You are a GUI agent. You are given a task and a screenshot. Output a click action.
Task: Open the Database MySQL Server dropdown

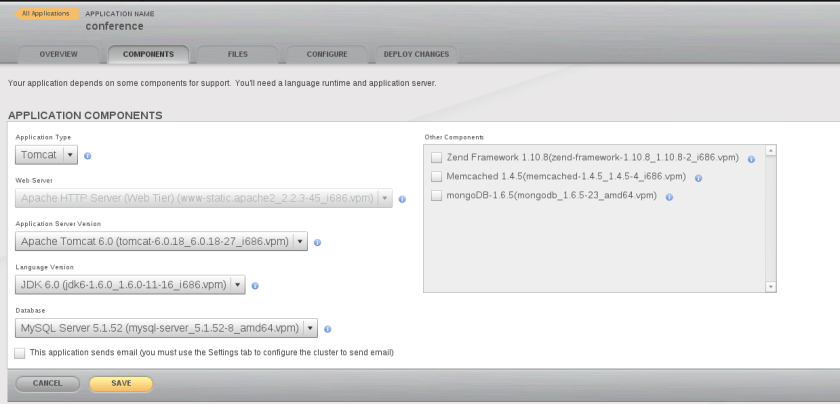310,328
